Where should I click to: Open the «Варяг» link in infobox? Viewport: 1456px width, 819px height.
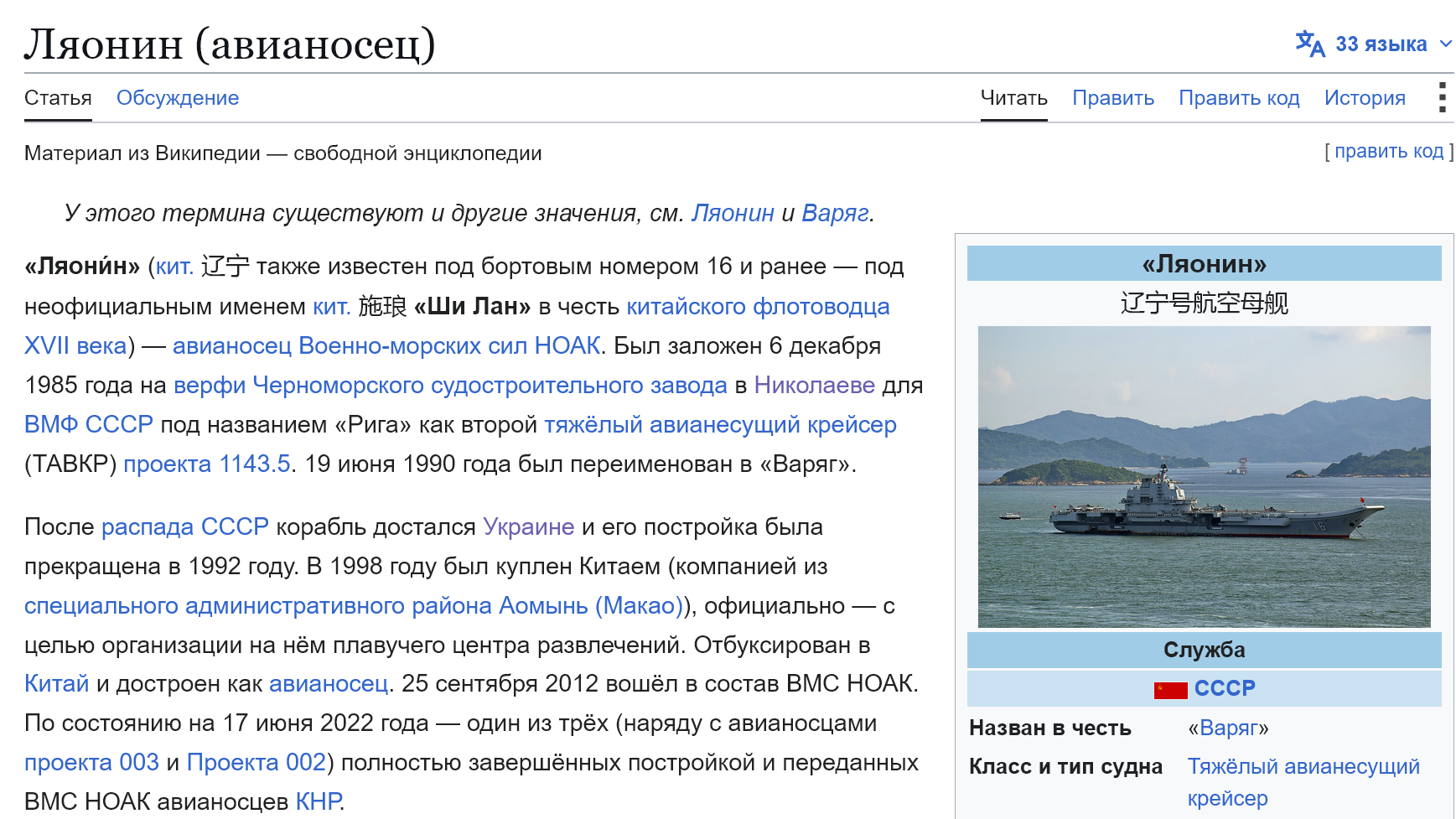click(x=1228, y=728)
